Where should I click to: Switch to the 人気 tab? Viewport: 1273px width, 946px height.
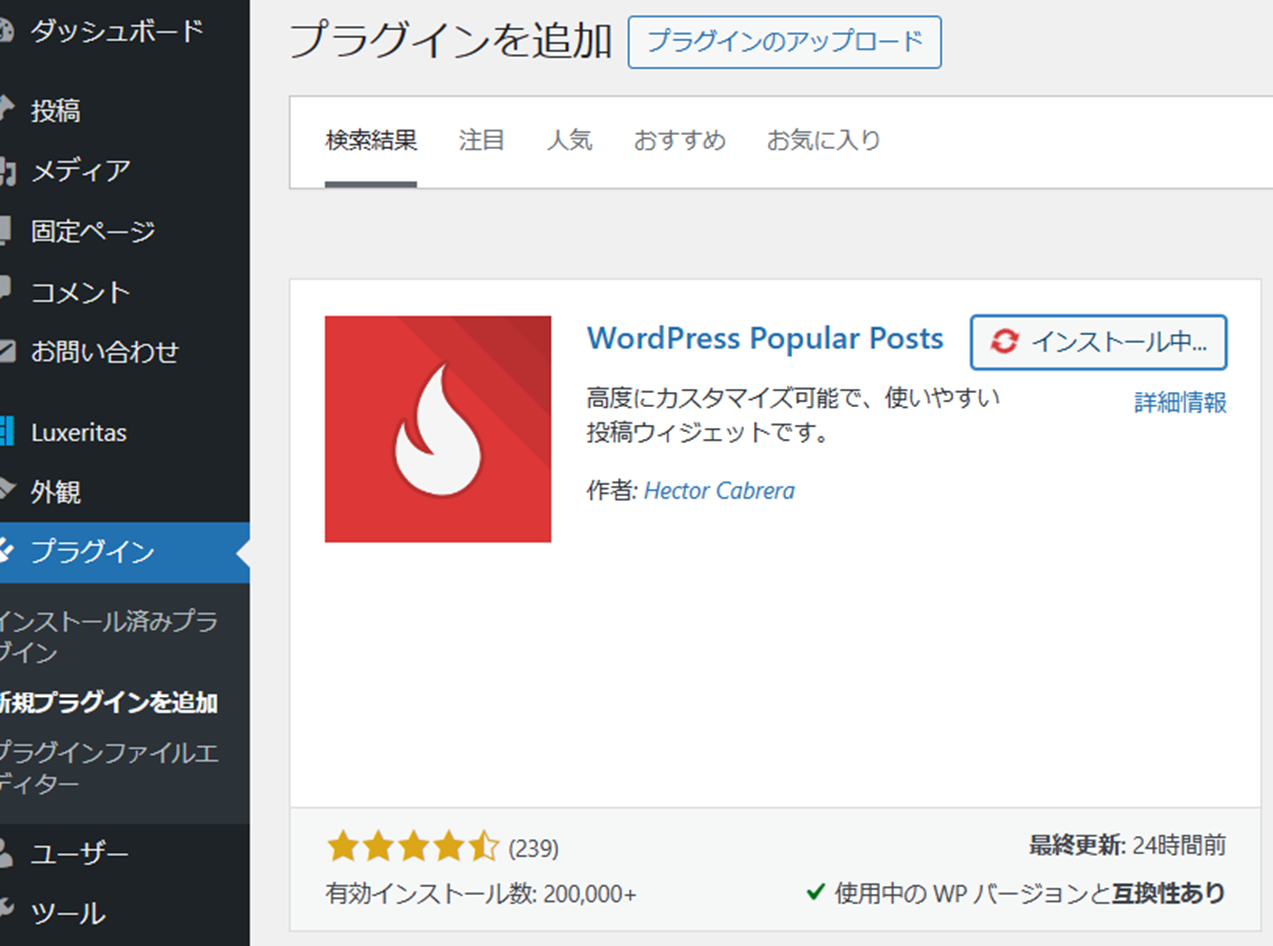click(x=571, y=140)
